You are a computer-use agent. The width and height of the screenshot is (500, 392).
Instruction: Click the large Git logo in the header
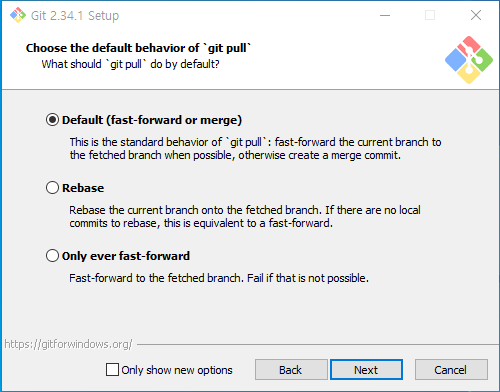[x=469, y=60]
